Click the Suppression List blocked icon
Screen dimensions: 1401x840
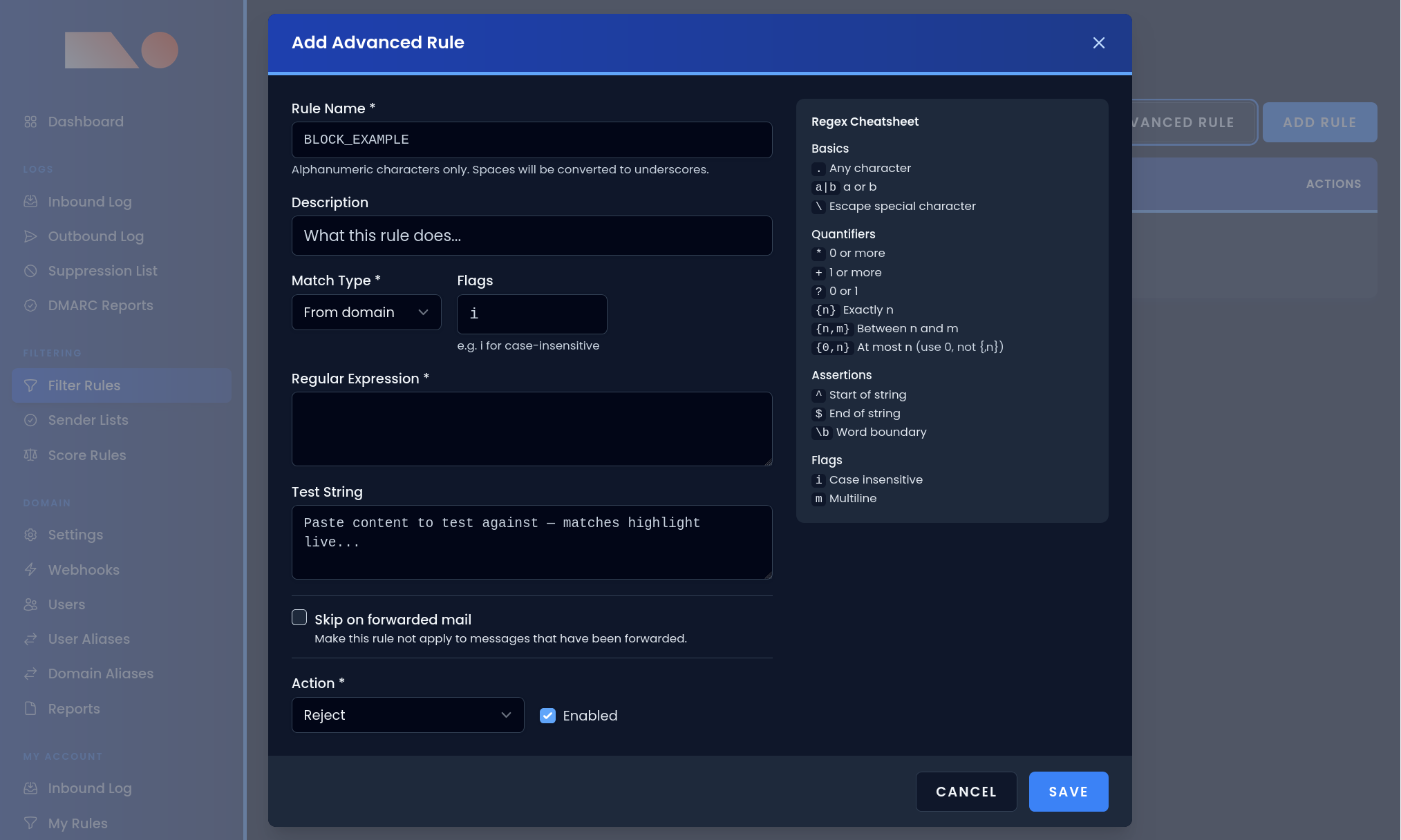[30, 271]
